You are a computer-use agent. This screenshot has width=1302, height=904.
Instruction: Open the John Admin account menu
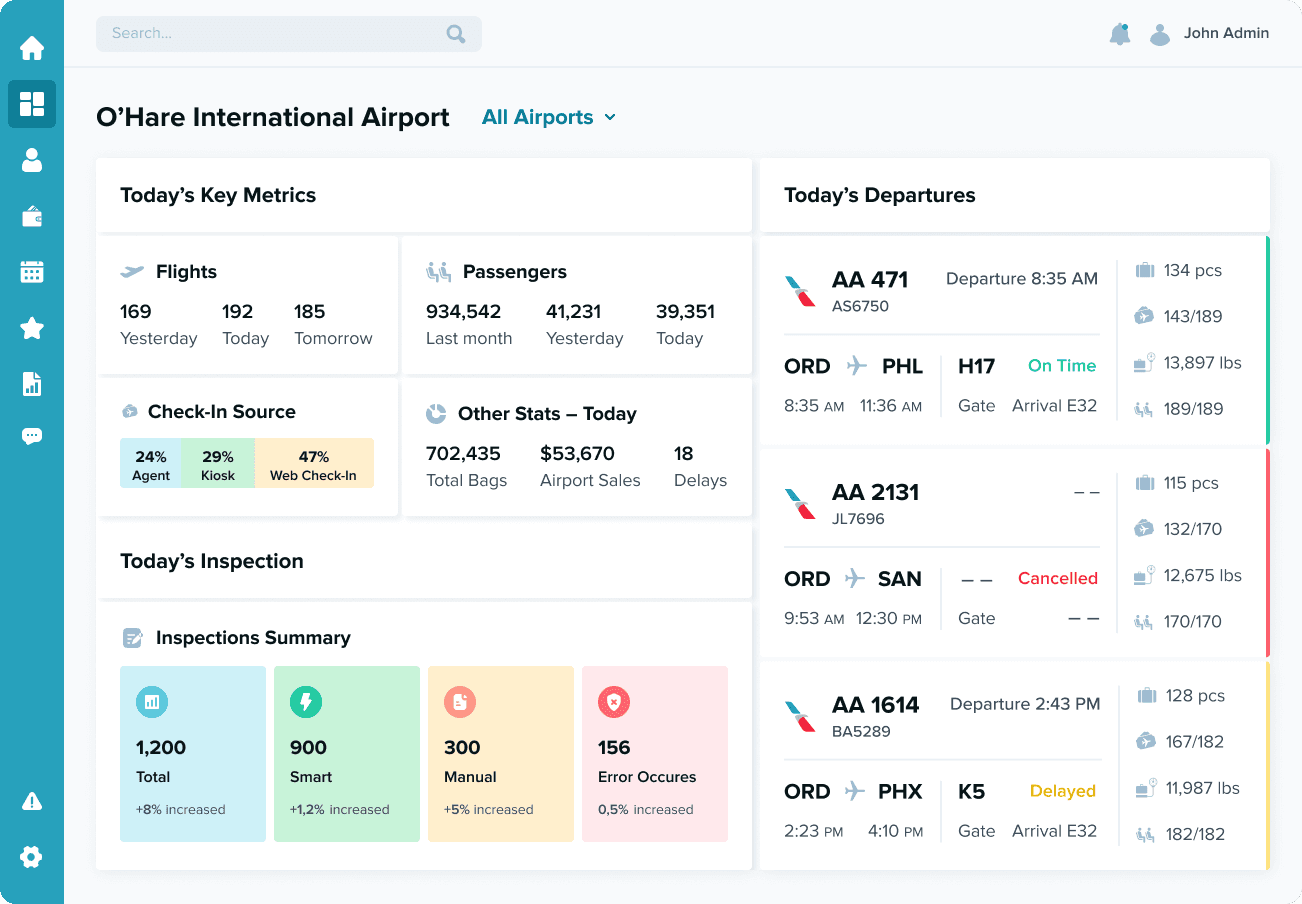click(x=1226, y=33)
